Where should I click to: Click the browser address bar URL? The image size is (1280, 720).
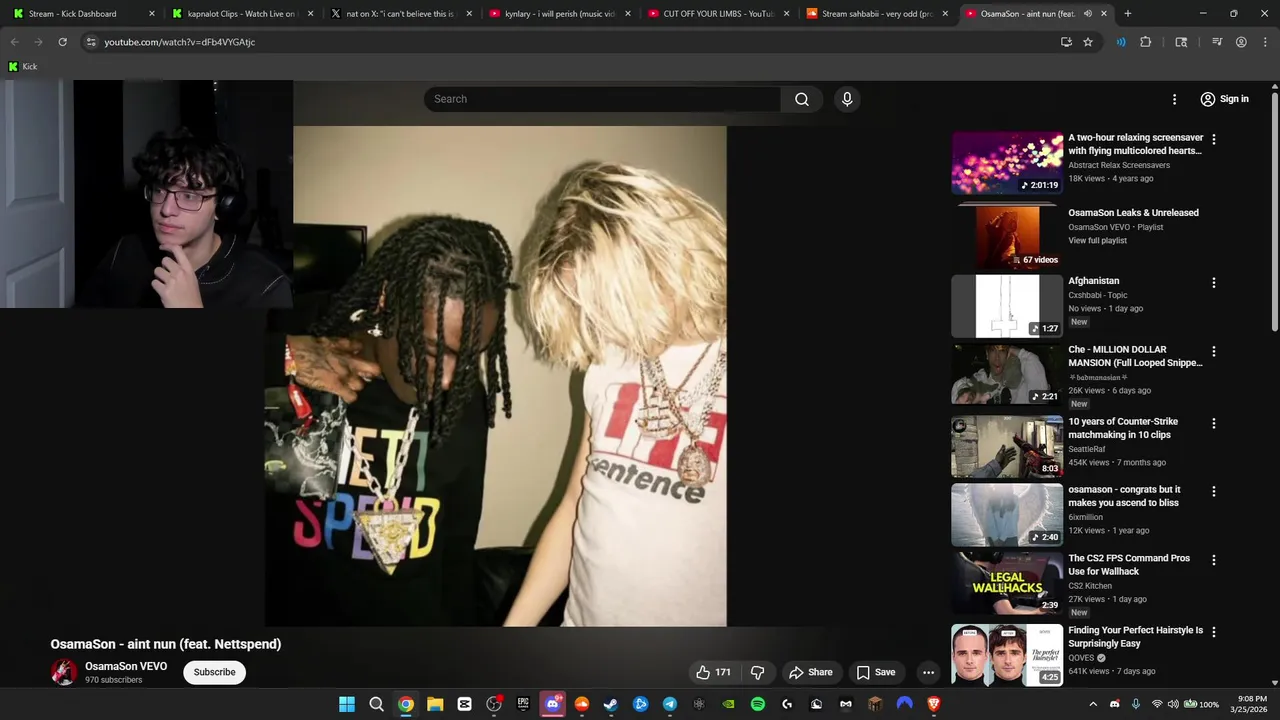tap(180, 42)
